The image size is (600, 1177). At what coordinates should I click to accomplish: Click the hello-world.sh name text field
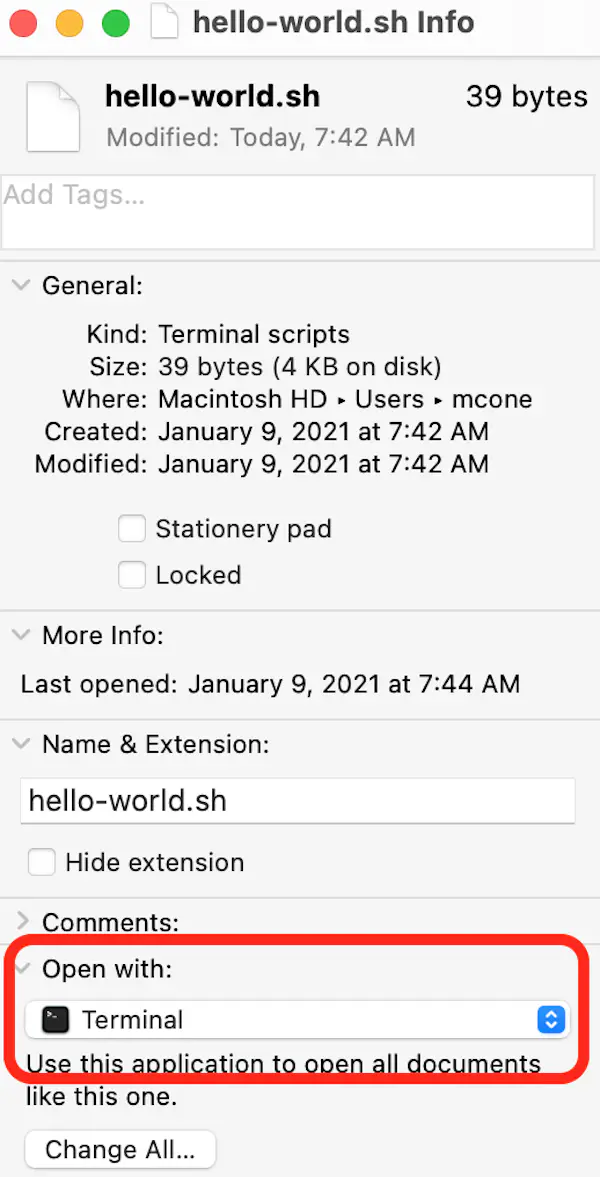(x=297, y=801)
